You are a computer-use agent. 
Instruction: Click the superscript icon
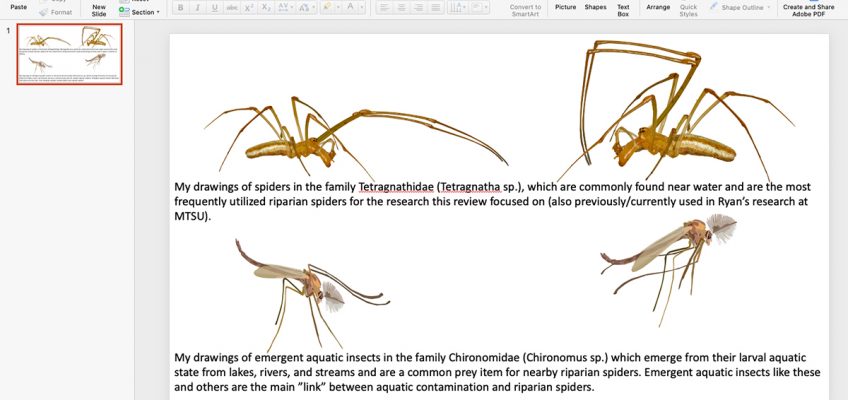coord(248,8)
